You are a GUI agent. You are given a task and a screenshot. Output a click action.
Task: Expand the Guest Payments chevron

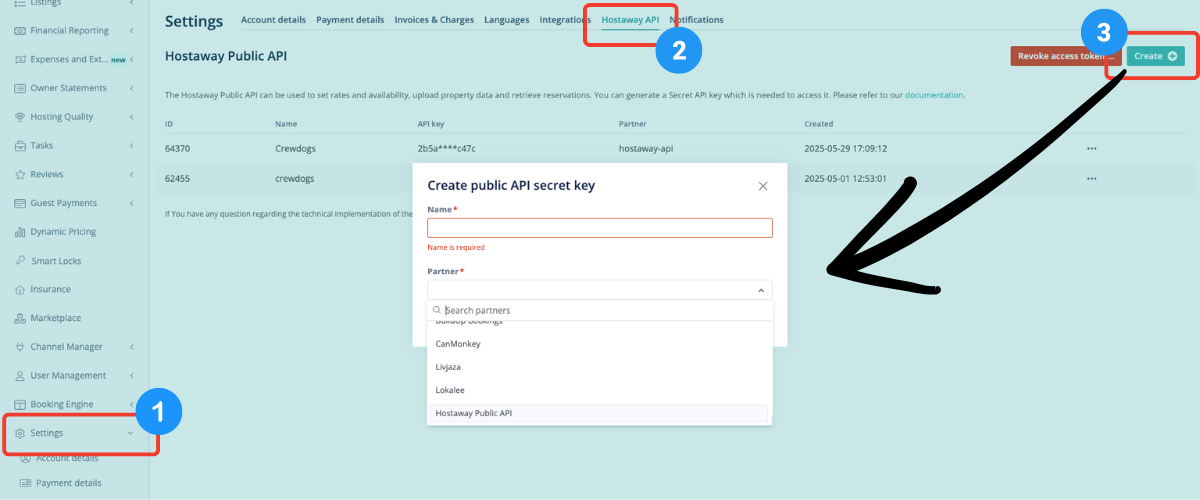(x=132, y=203)
